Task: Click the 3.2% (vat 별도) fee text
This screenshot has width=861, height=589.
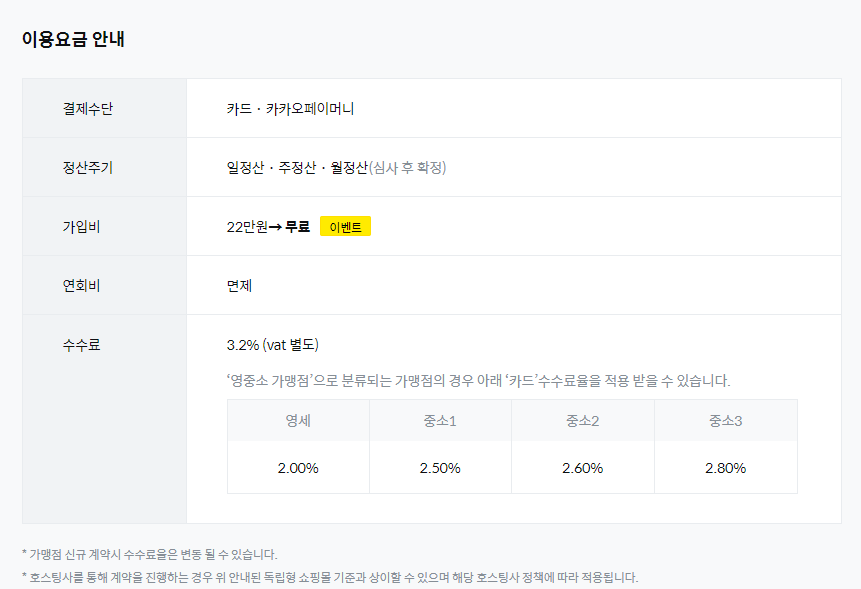Action: pyautogui.click(x=273, y=345)
